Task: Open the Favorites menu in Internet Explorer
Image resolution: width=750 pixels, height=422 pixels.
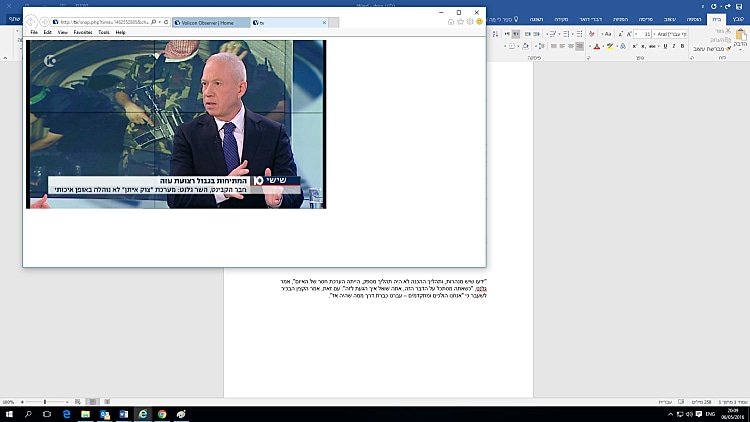Action: (80, 32)
